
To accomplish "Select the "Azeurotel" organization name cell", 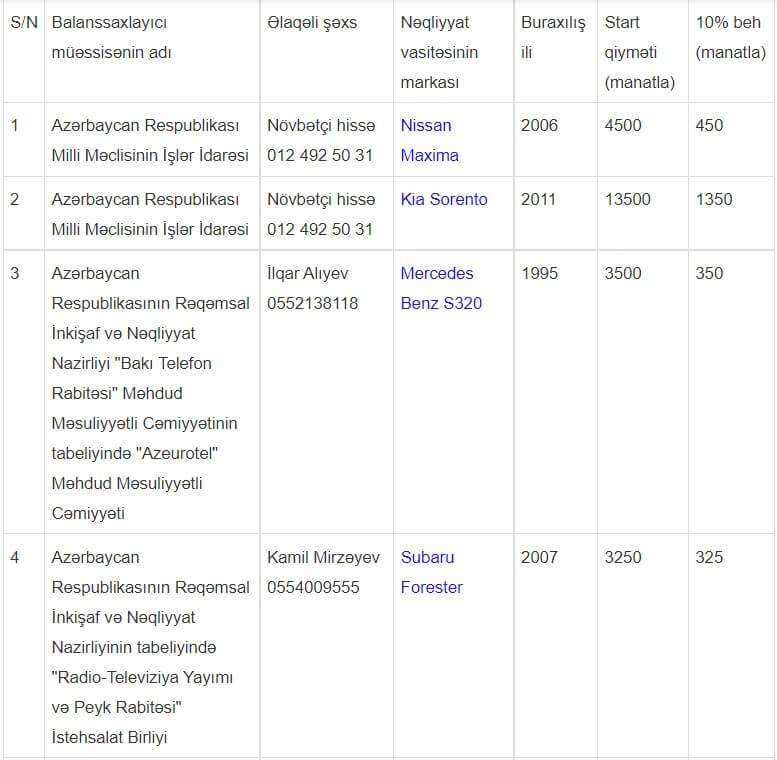I will 150,393.
